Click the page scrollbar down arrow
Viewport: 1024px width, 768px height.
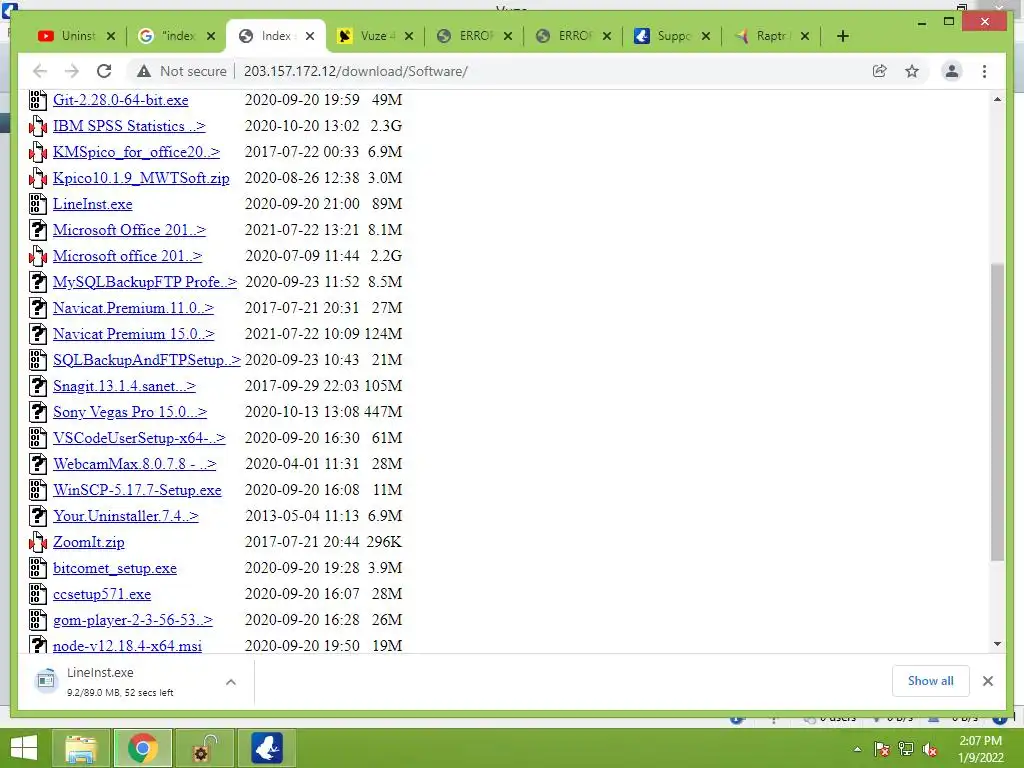point(997,645)
